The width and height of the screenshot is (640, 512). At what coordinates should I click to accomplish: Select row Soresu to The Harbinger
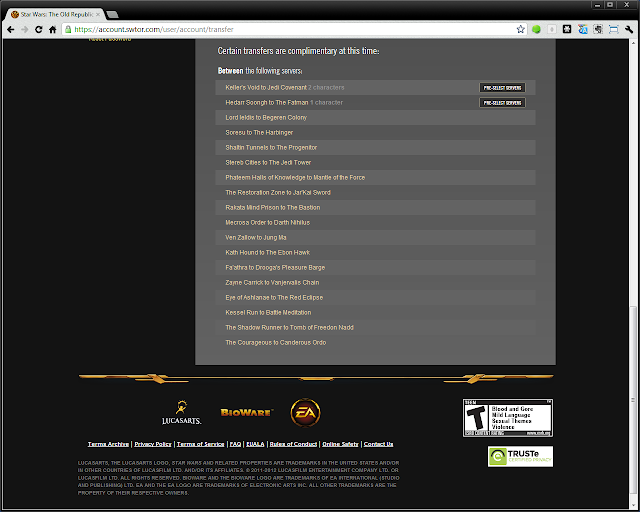pos(375,133)
